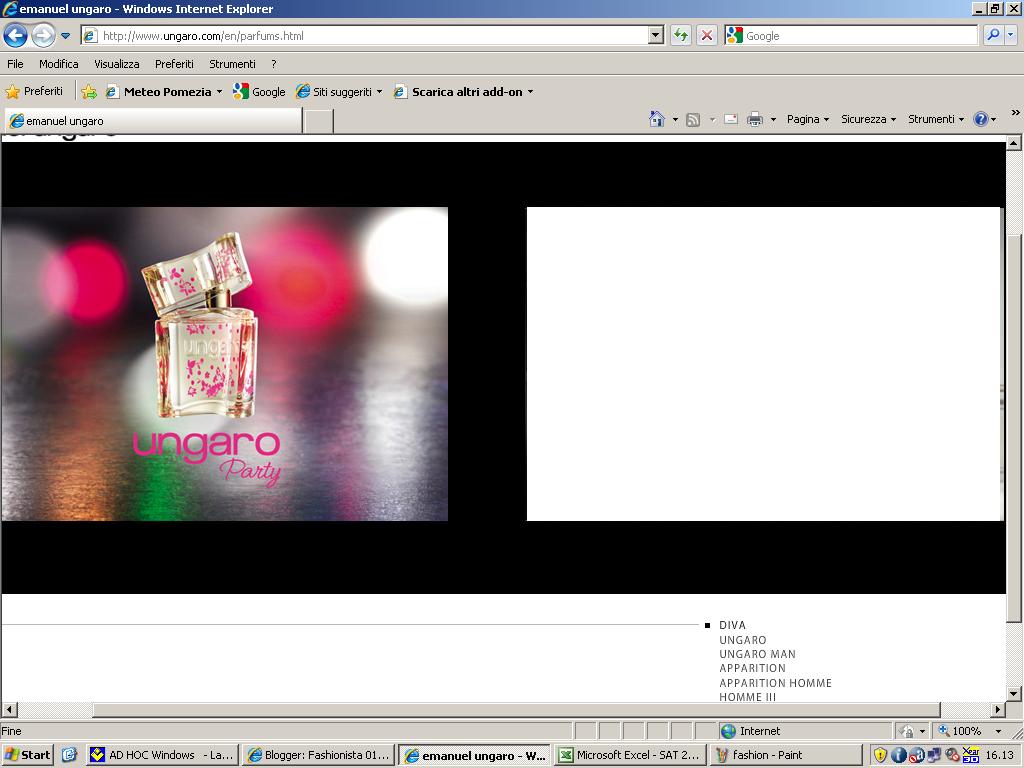
Task: Select UNGARO MAN in perfume list
Action: [758, 654]
